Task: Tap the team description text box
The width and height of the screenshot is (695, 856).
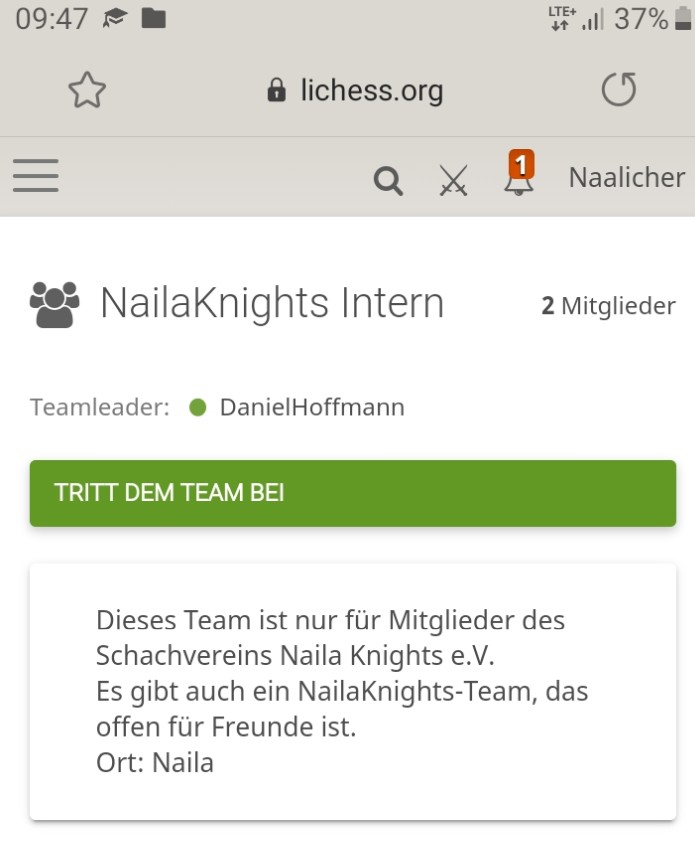Action: [353, 692]
